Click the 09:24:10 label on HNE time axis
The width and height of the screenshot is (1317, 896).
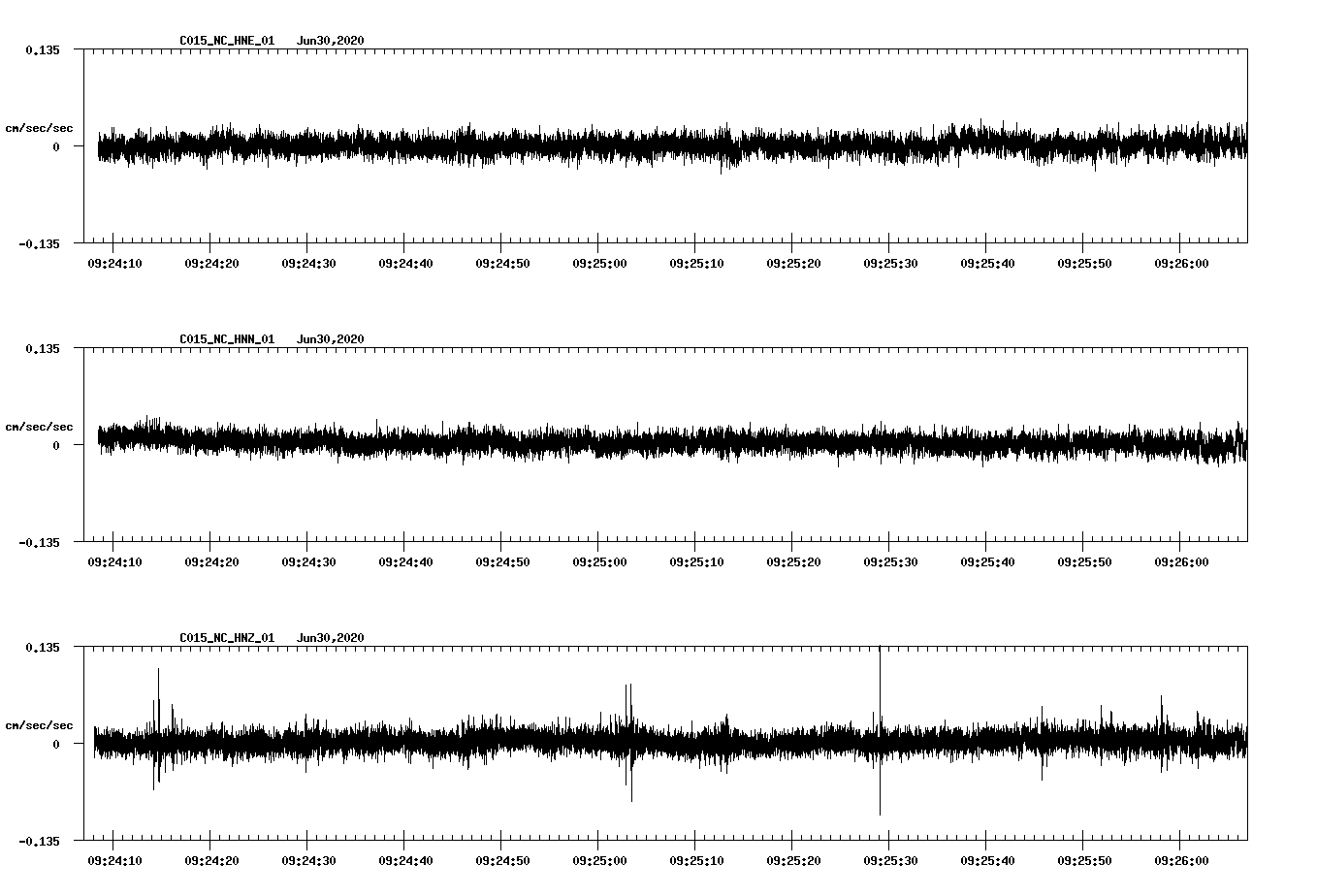114,263
